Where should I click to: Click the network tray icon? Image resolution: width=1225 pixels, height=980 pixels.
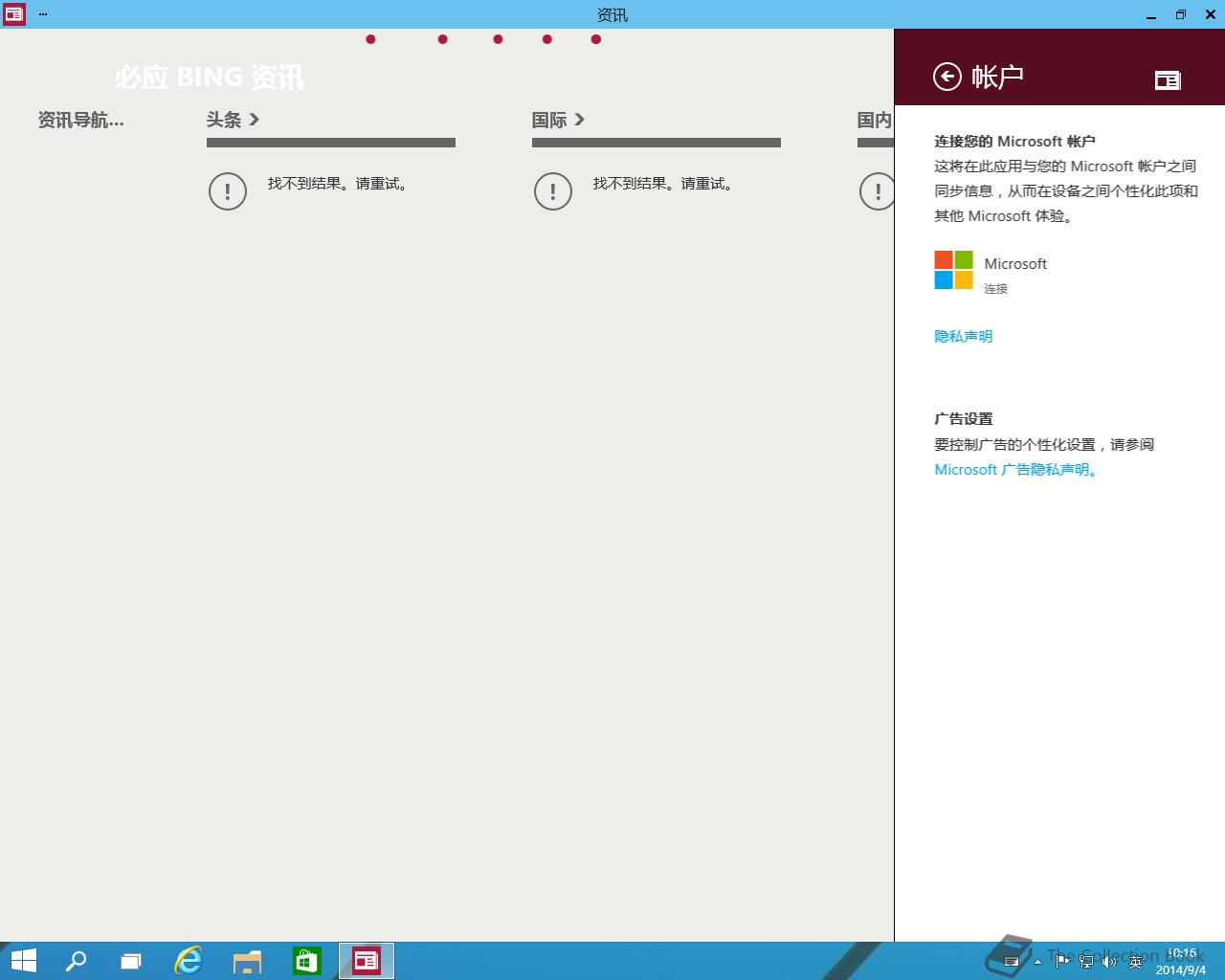(x=1086, y=961)
